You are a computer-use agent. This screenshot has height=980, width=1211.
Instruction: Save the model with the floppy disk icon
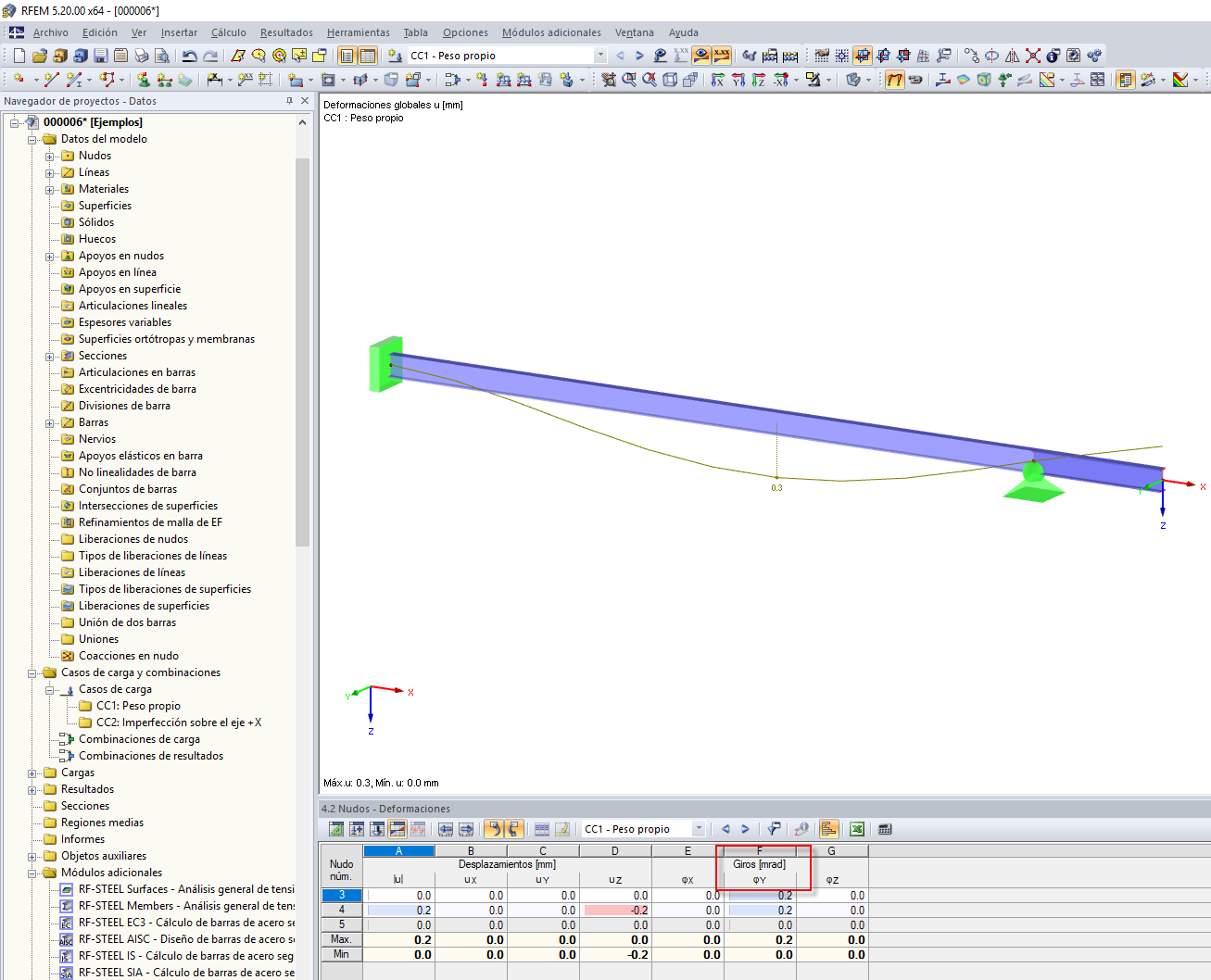(x=100, y=56)
